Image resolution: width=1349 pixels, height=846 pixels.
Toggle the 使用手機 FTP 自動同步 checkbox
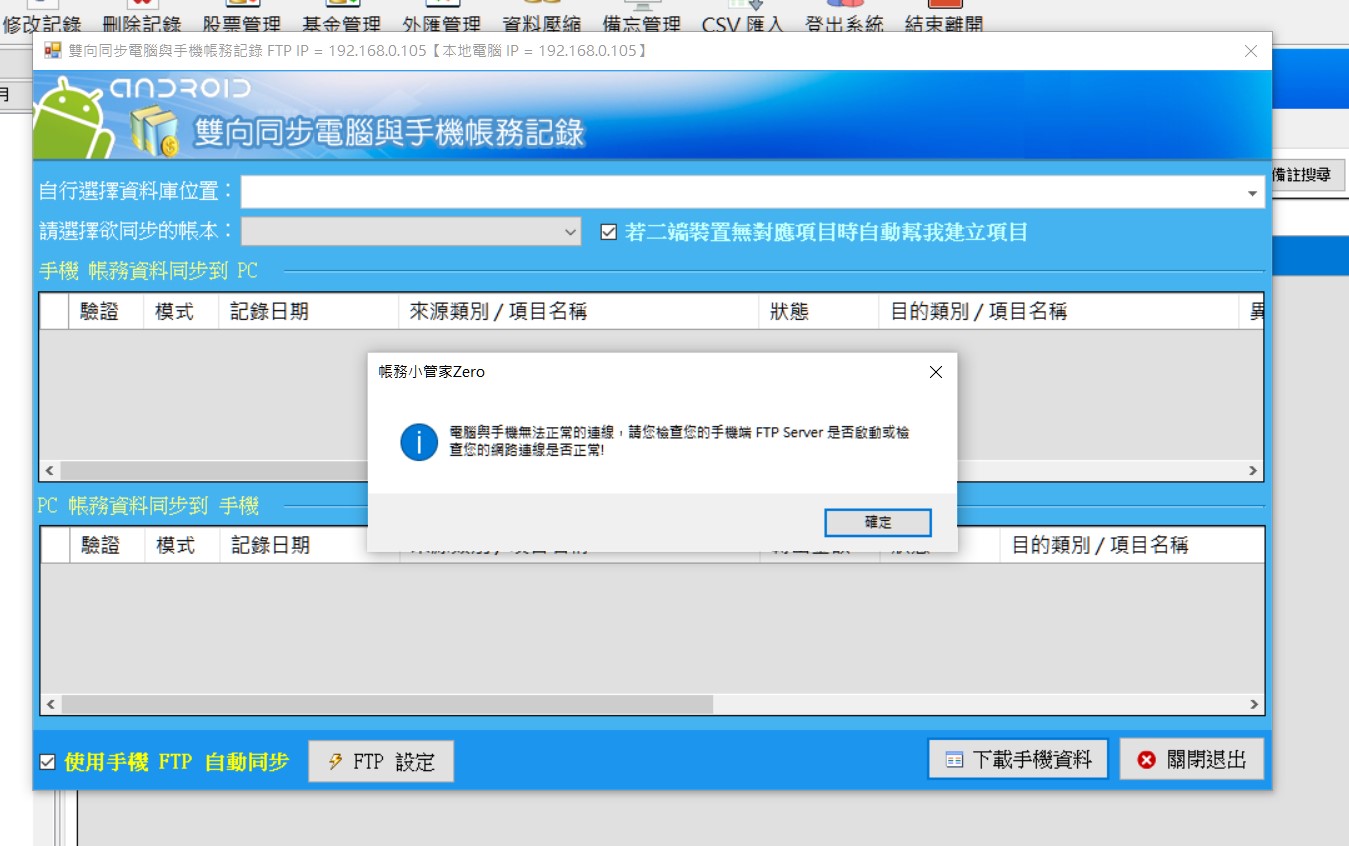click(47, 762)
